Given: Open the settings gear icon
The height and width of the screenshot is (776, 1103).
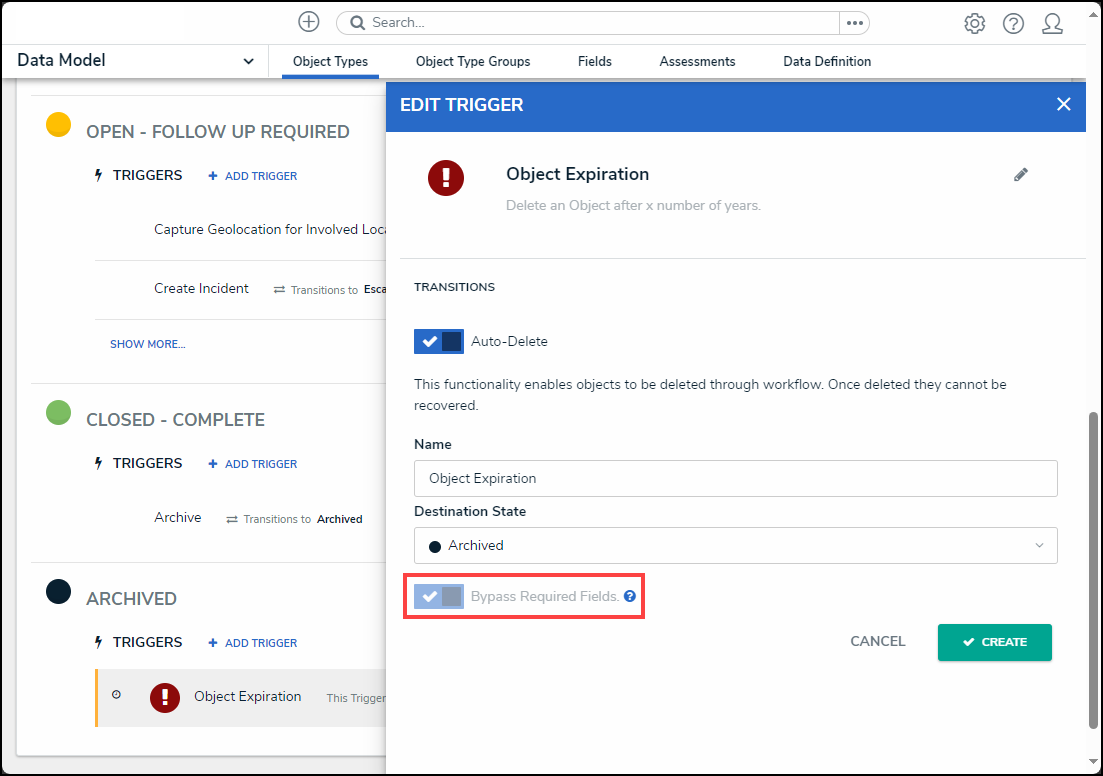Looking at the screenshot, I should click(x=974, y=24).
